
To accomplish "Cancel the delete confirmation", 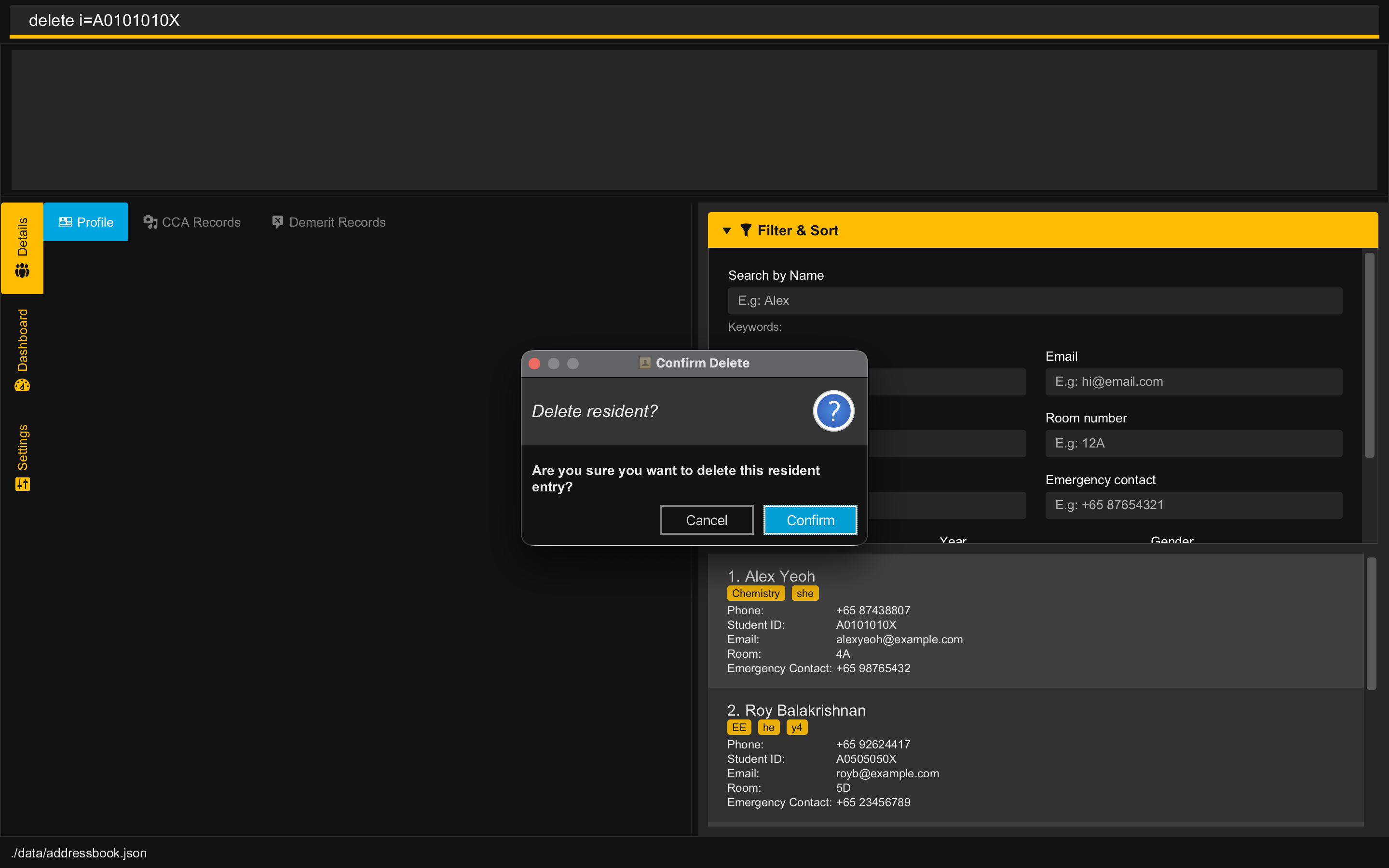I will [706, 520].
